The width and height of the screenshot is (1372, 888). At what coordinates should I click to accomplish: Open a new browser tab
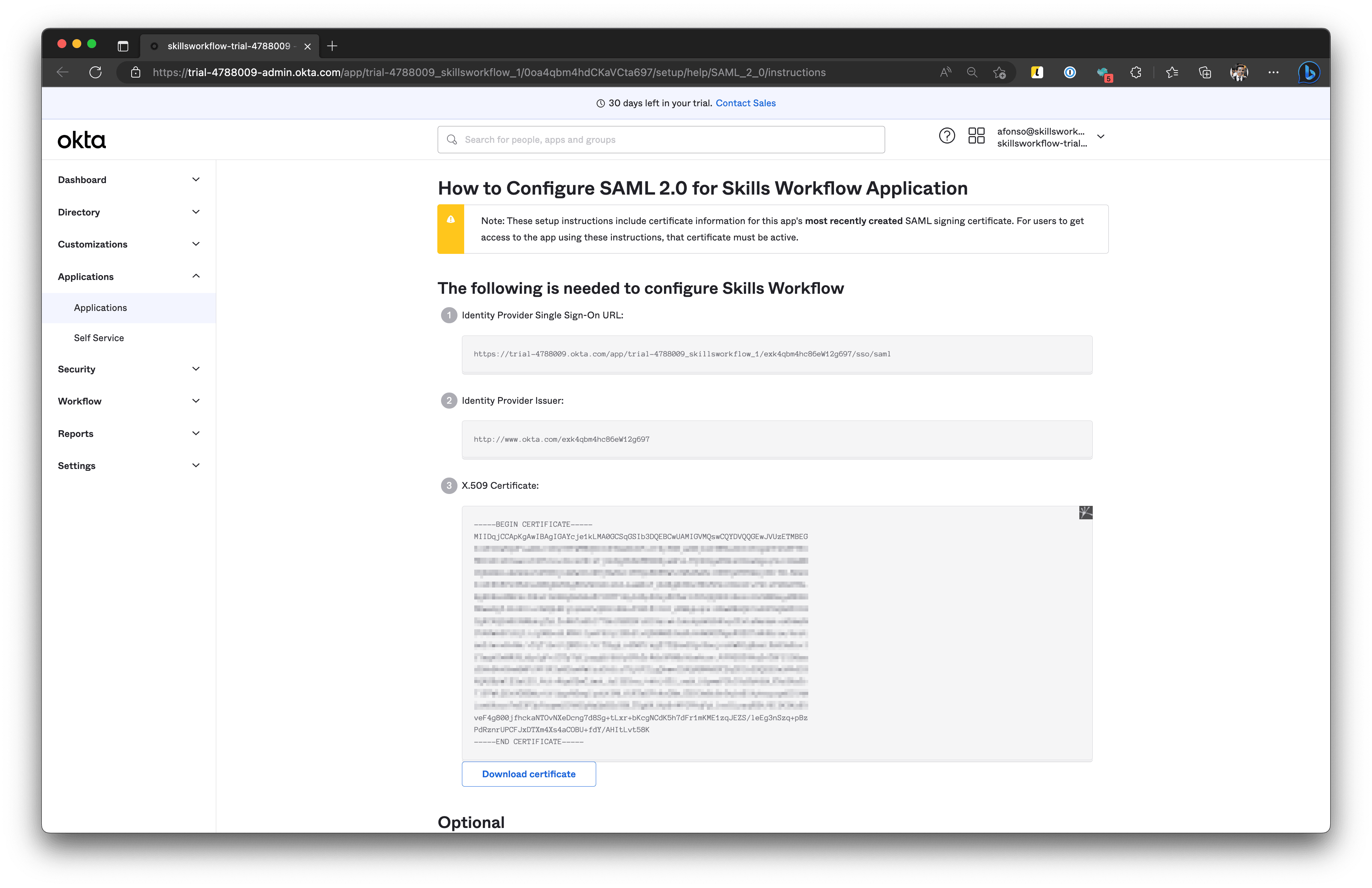coord(332,46)
